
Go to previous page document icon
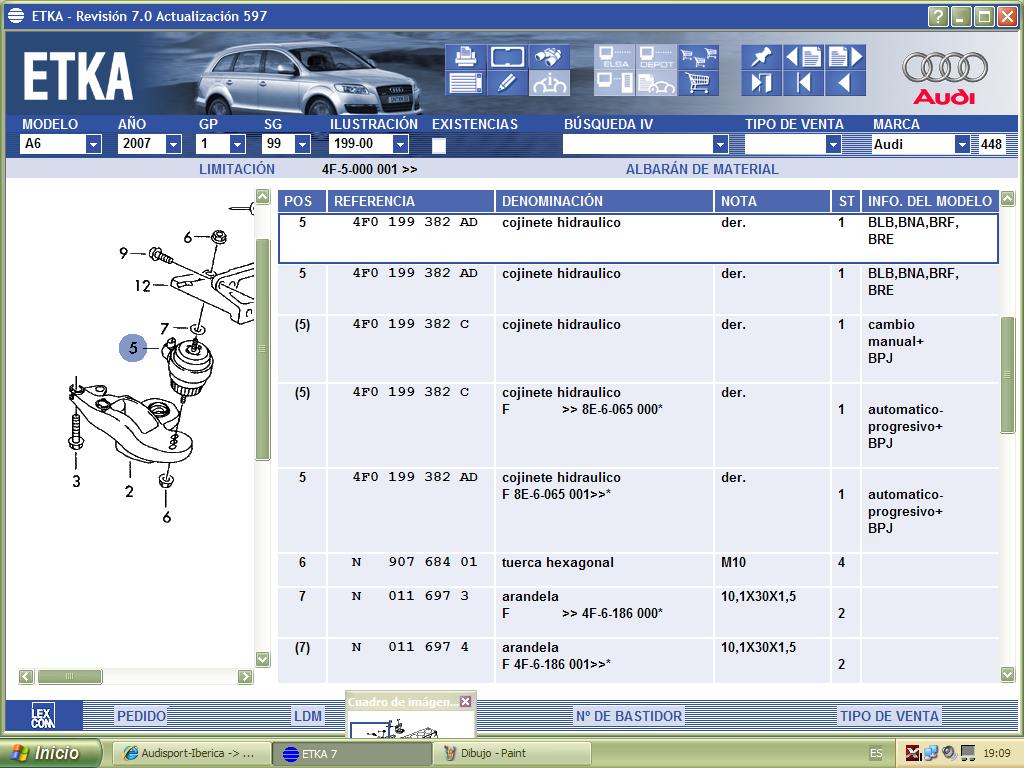(x=803, y=57)
